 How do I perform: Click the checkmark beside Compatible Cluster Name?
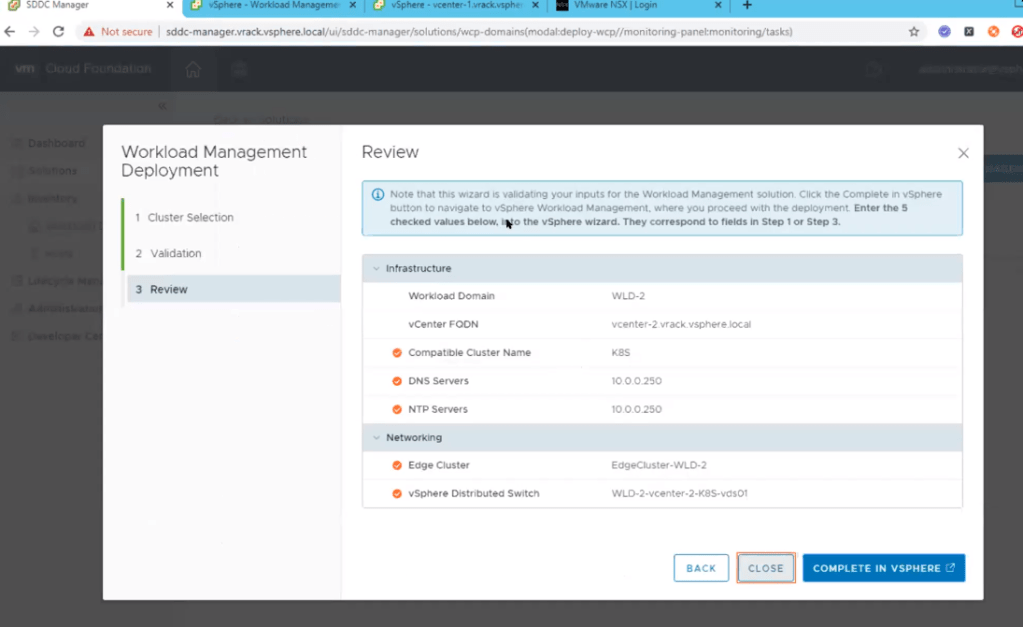397,353
